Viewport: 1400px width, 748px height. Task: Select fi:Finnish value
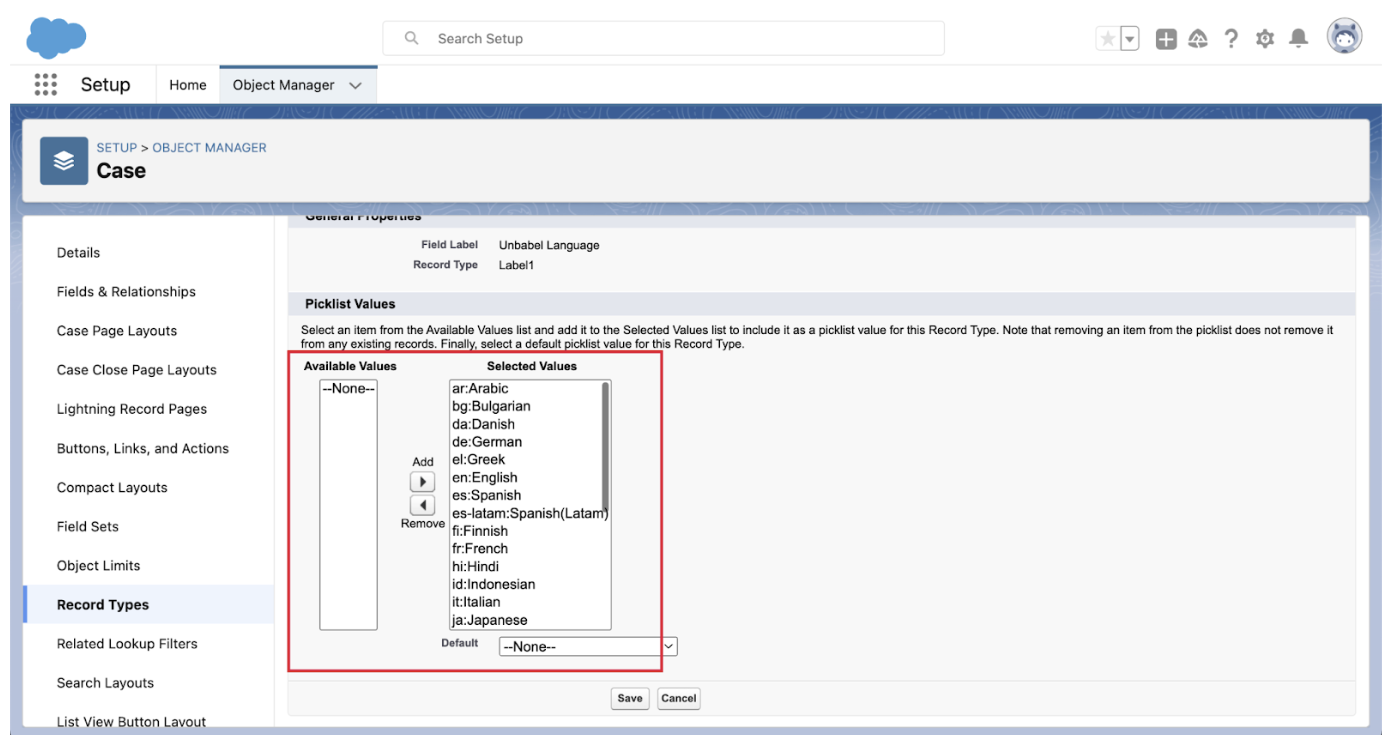point(480,531)
